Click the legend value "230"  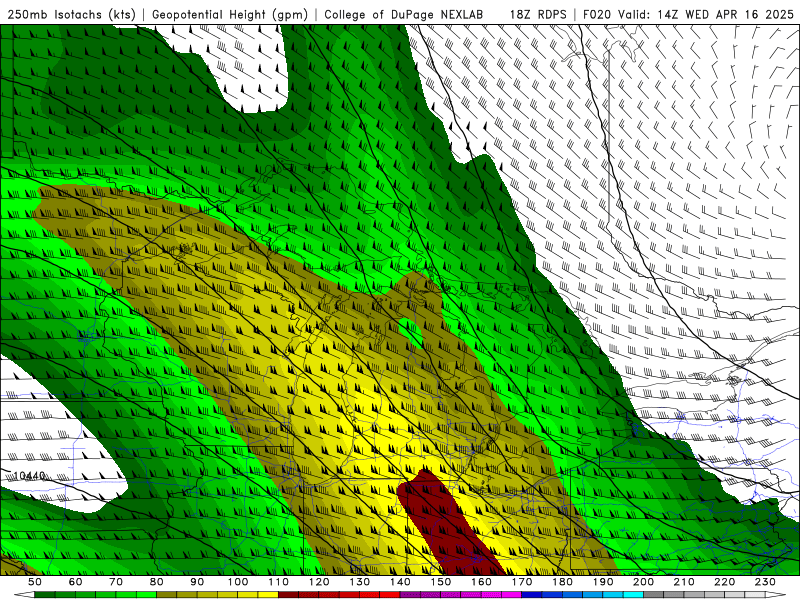[x=765, y=582]
